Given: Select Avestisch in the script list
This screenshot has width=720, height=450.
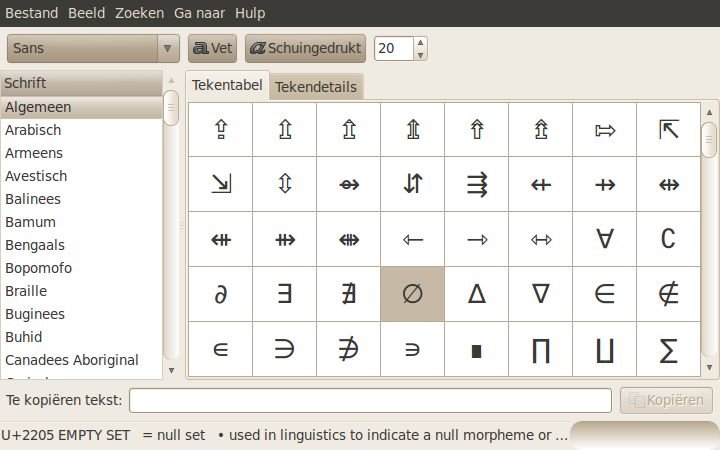Looking at the screenshot, I should pyautogui.click(x=81, y=176).
